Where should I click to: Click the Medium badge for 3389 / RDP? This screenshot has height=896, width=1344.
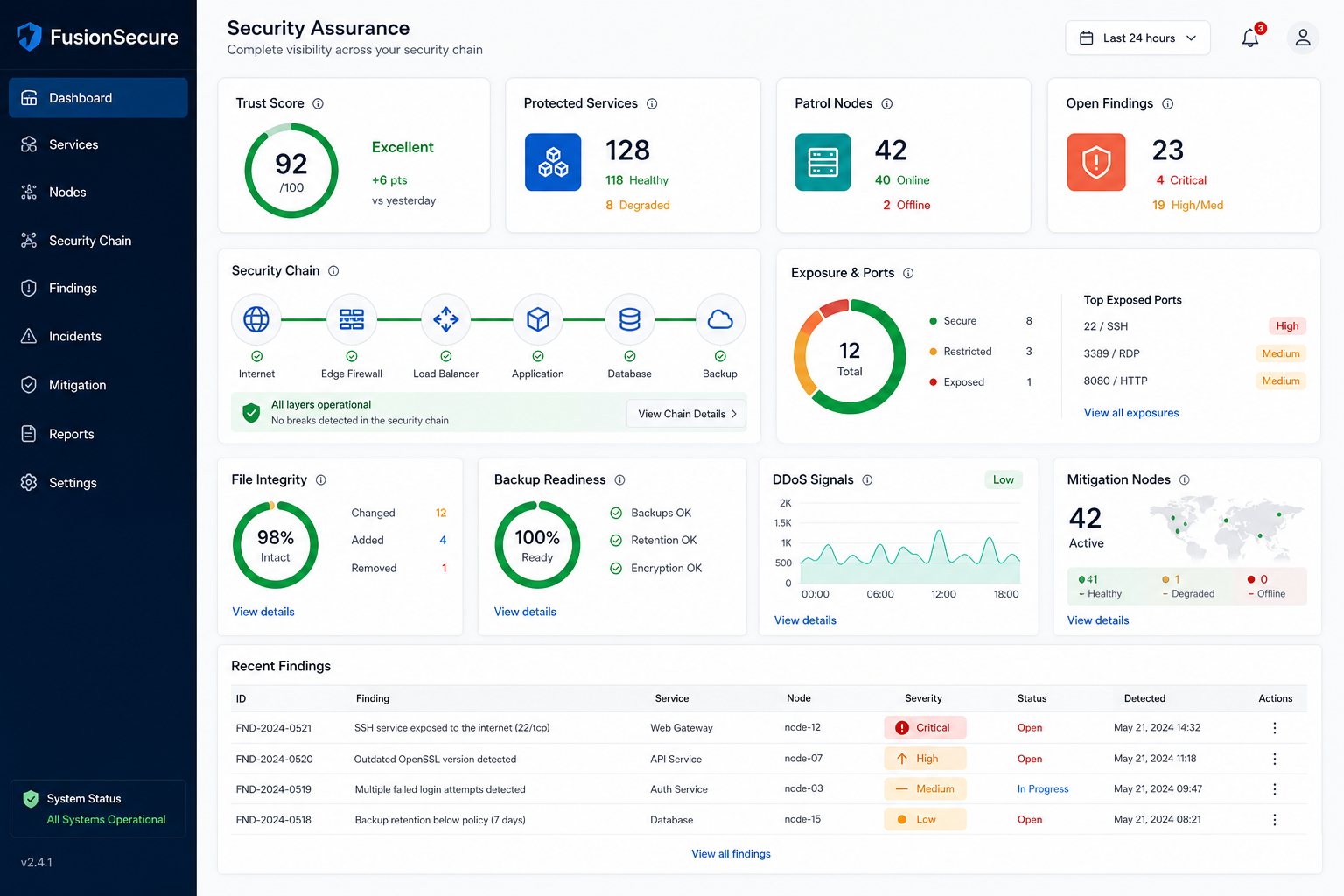(x=1280, y=353)
